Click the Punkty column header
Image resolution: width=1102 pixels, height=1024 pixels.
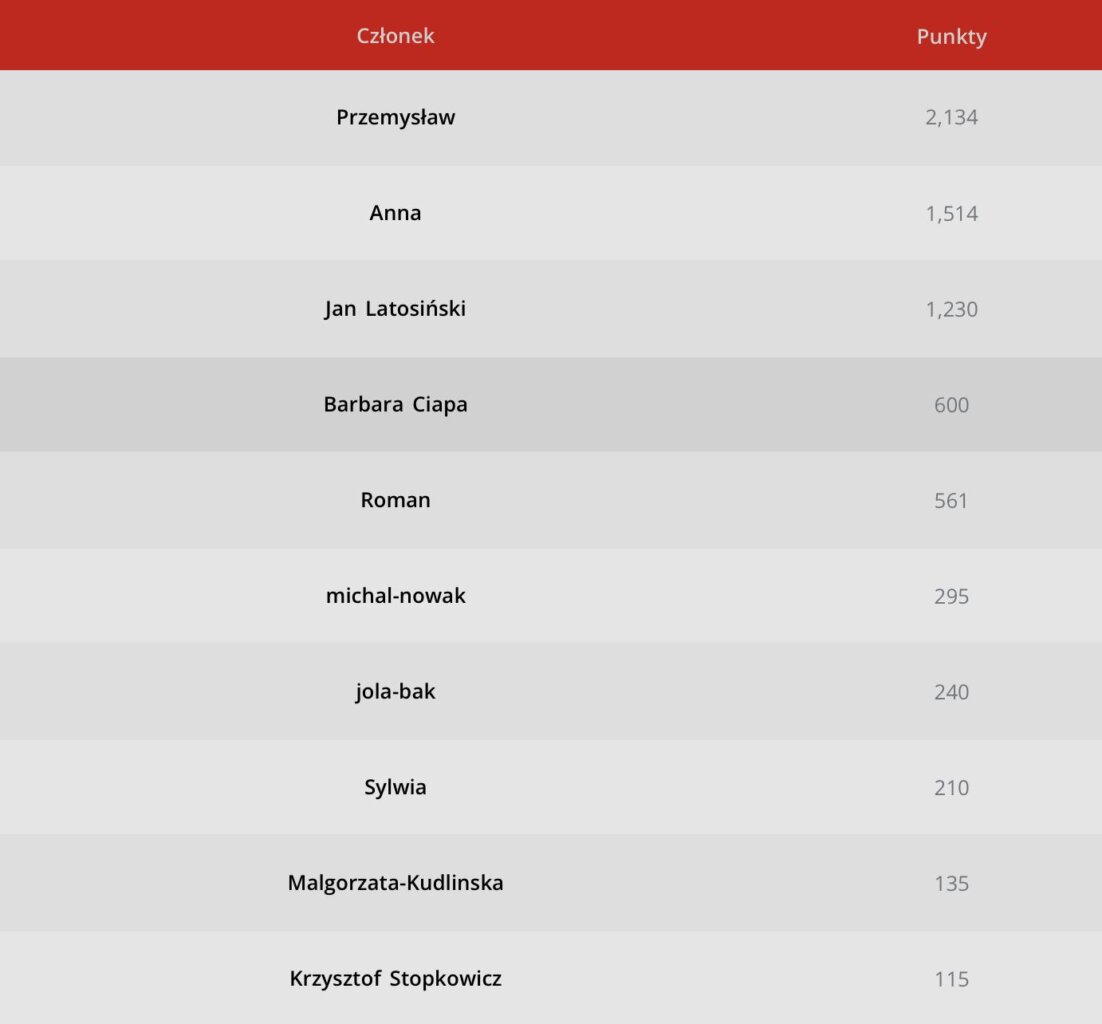tap(951, 37)
